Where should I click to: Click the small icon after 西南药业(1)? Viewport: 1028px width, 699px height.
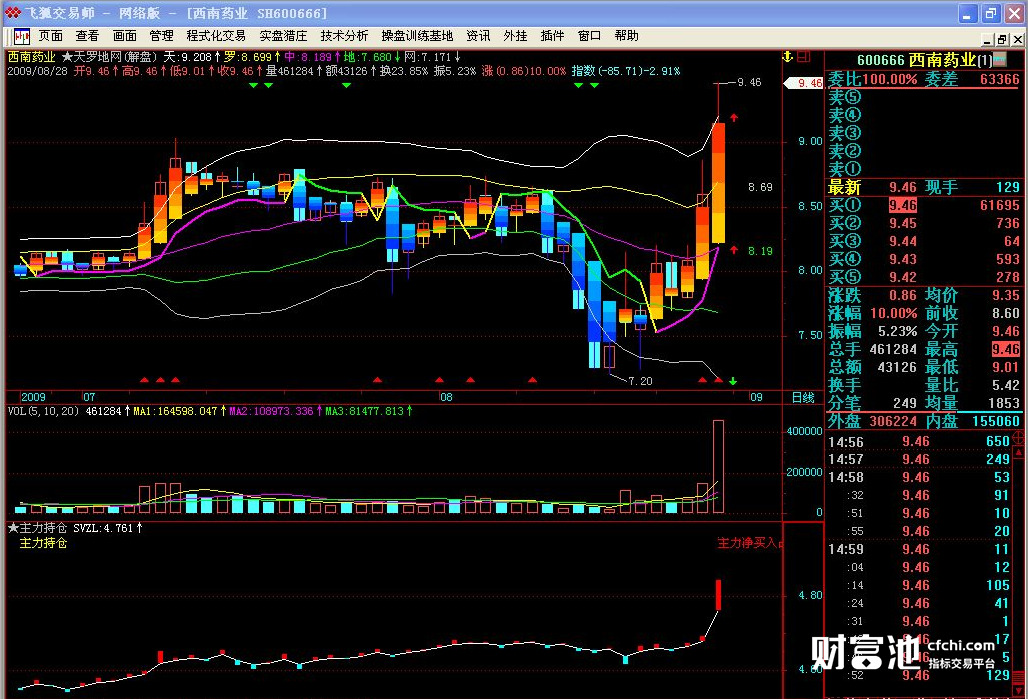[x=1000, y=60]
